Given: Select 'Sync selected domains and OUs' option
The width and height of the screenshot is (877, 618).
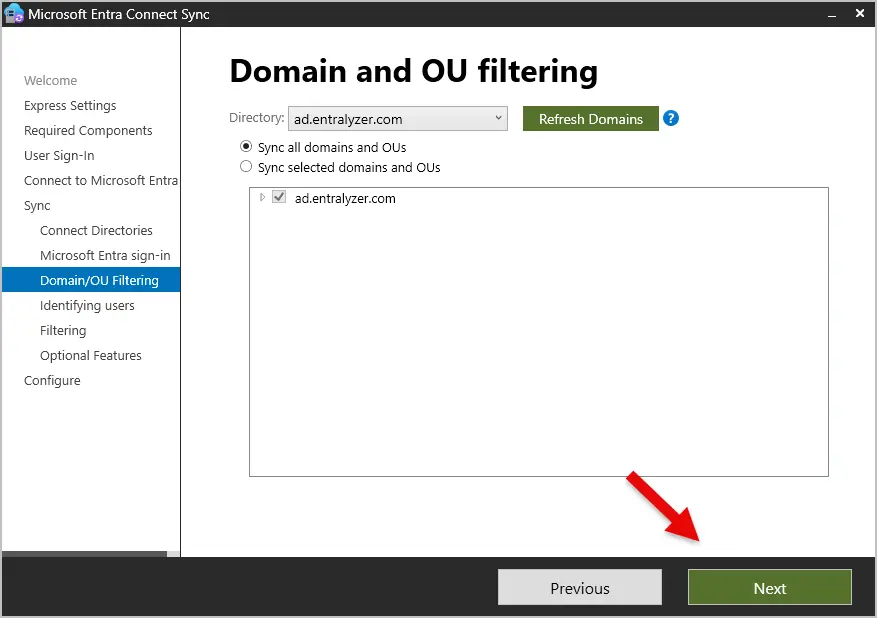Looking at the screenshot, I should [x=247, y=167].
